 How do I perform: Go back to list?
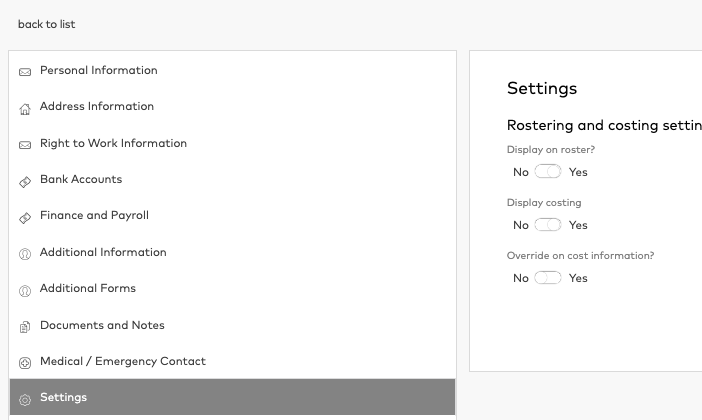coord(47,24)
